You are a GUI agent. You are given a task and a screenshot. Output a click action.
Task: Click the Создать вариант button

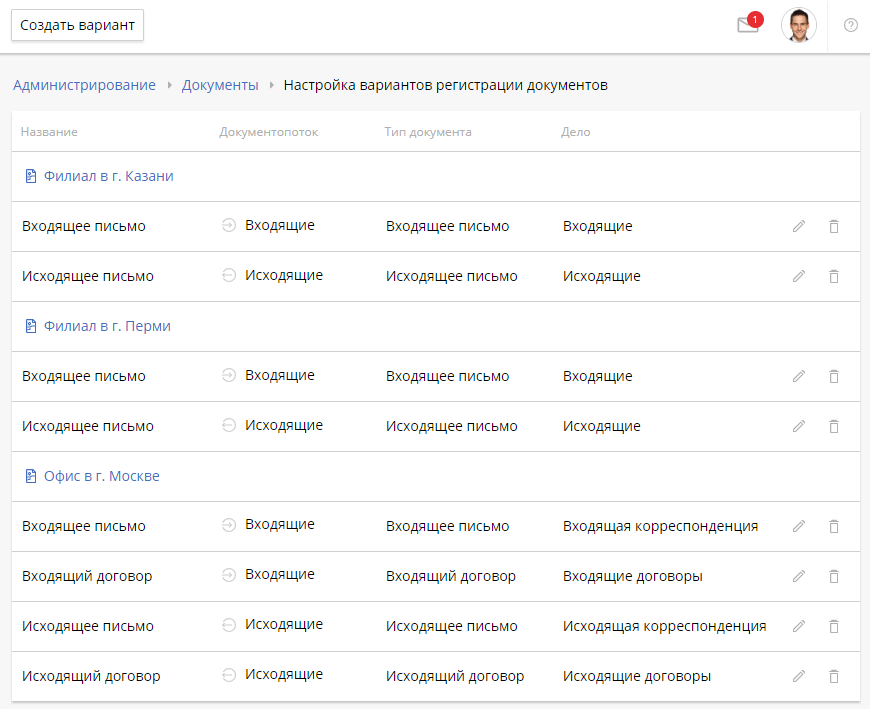click(77, 25)
